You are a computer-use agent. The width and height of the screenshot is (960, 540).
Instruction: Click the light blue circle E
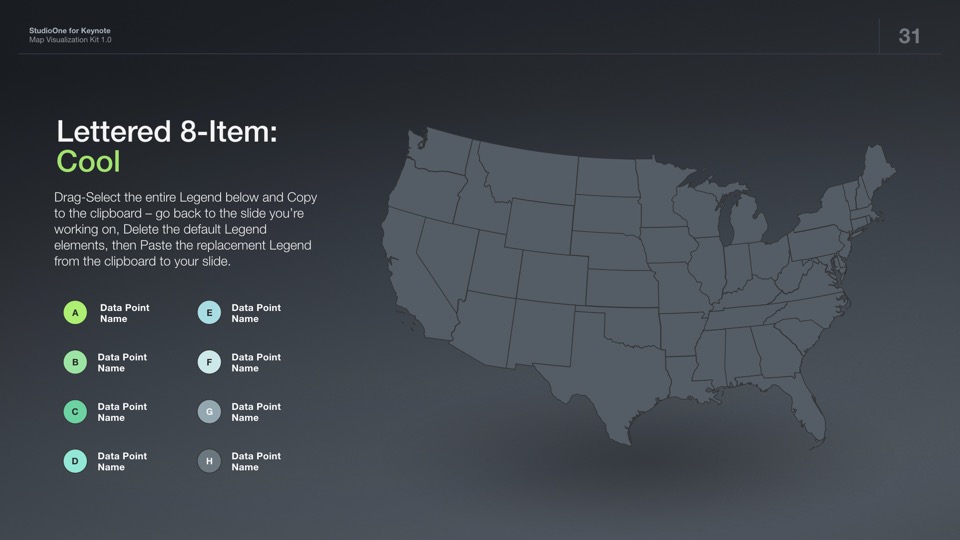coord(209,313)
